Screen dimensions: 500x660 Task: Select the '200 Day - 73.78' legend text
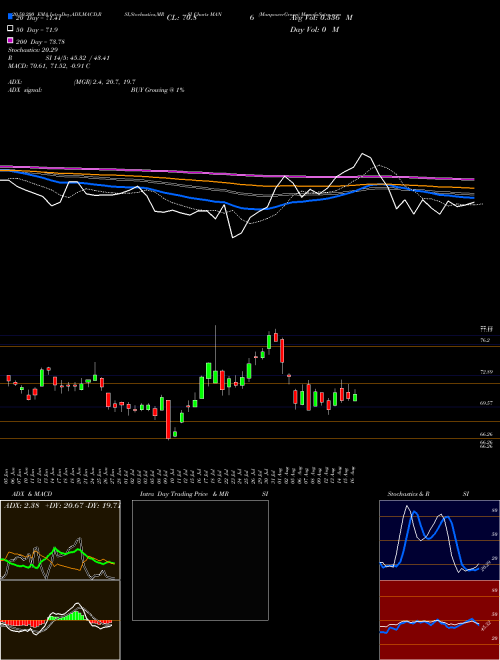pos(40,42)
